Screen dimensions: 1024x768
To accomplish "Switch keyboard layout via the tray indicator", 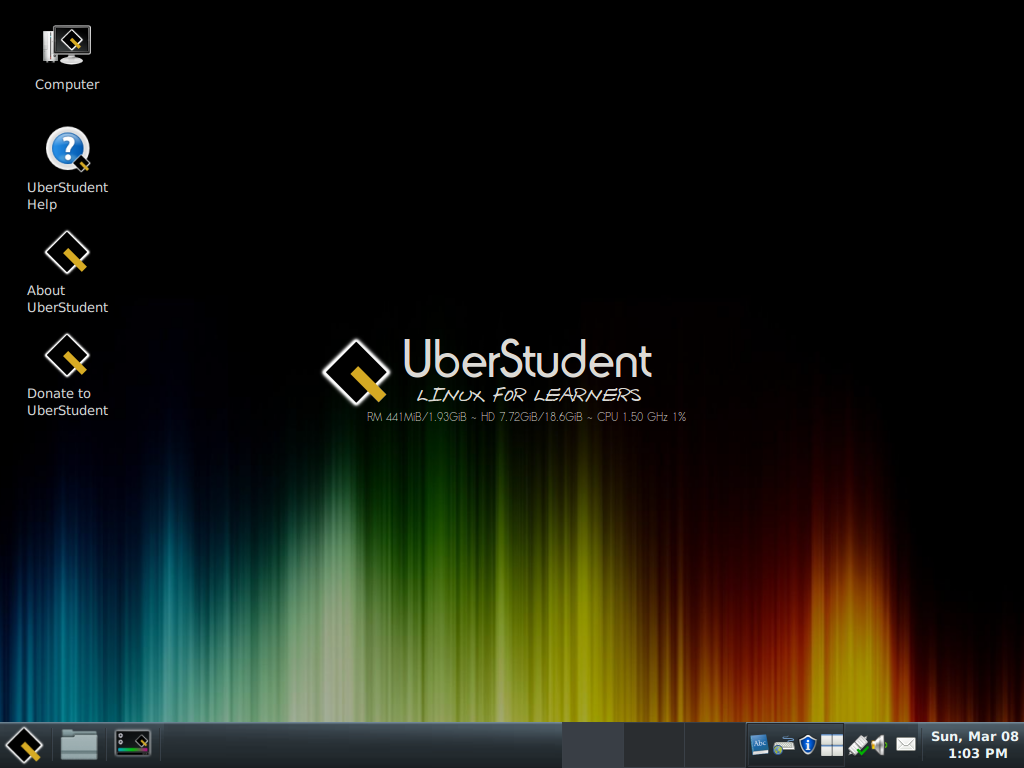I will coord(784,745).
